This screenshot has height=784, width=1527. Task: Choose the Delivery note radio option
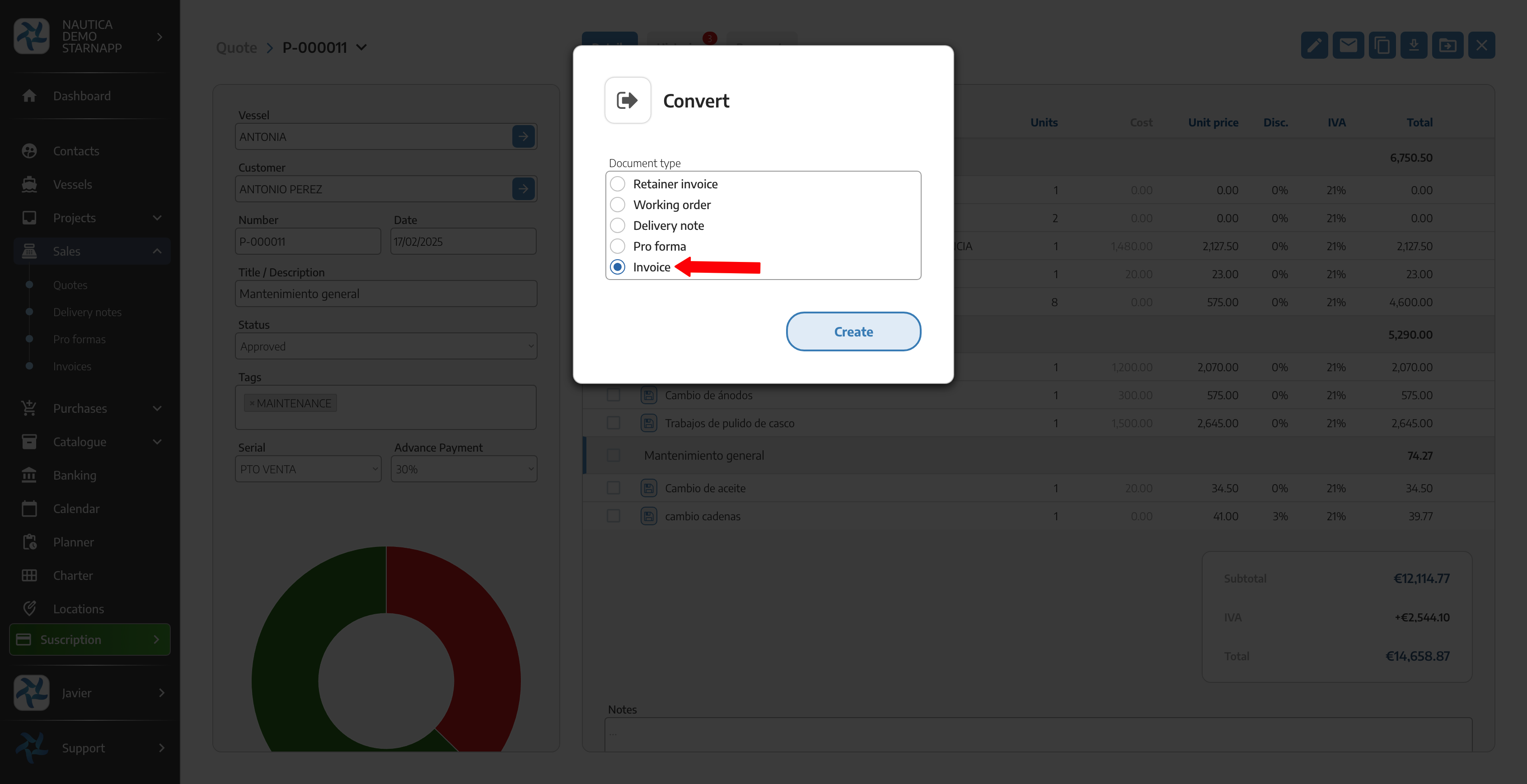pyautogui.click(x=617, y=225)
